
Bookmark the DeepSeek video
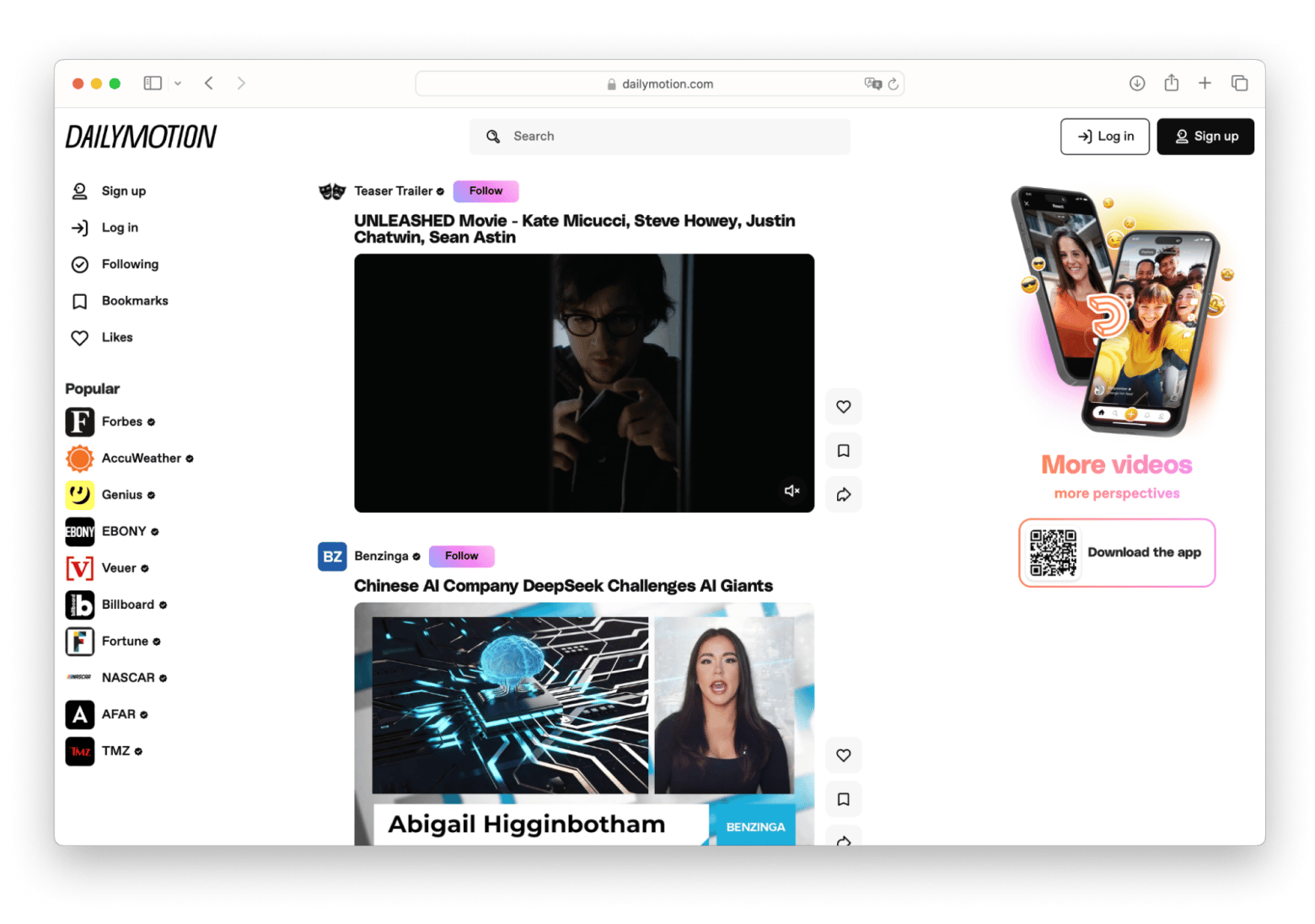[843, 799]
